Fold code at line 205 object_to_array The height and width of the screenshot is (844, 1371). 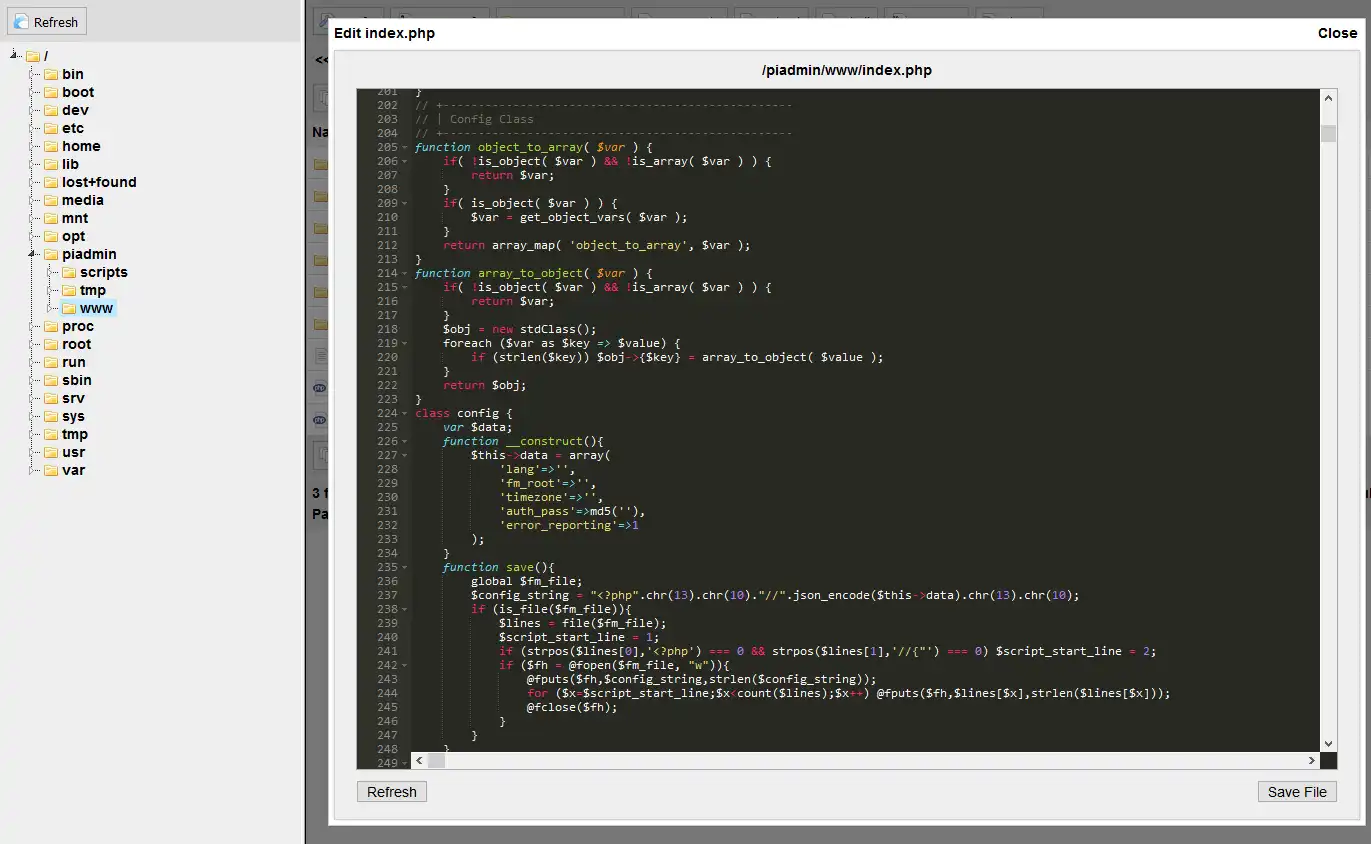point(404,147)
